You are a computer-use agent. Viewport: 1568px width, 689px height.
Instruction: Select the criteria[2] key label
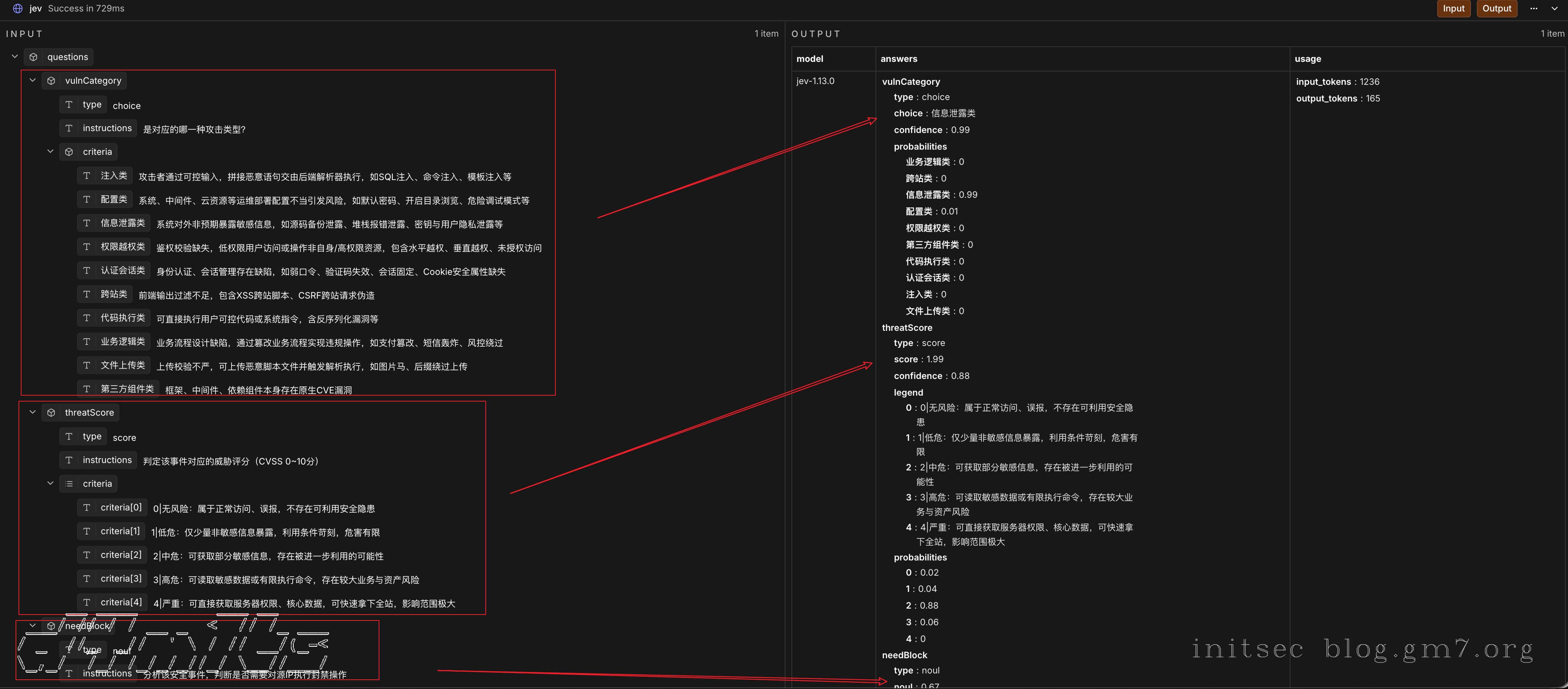(121, 555)
